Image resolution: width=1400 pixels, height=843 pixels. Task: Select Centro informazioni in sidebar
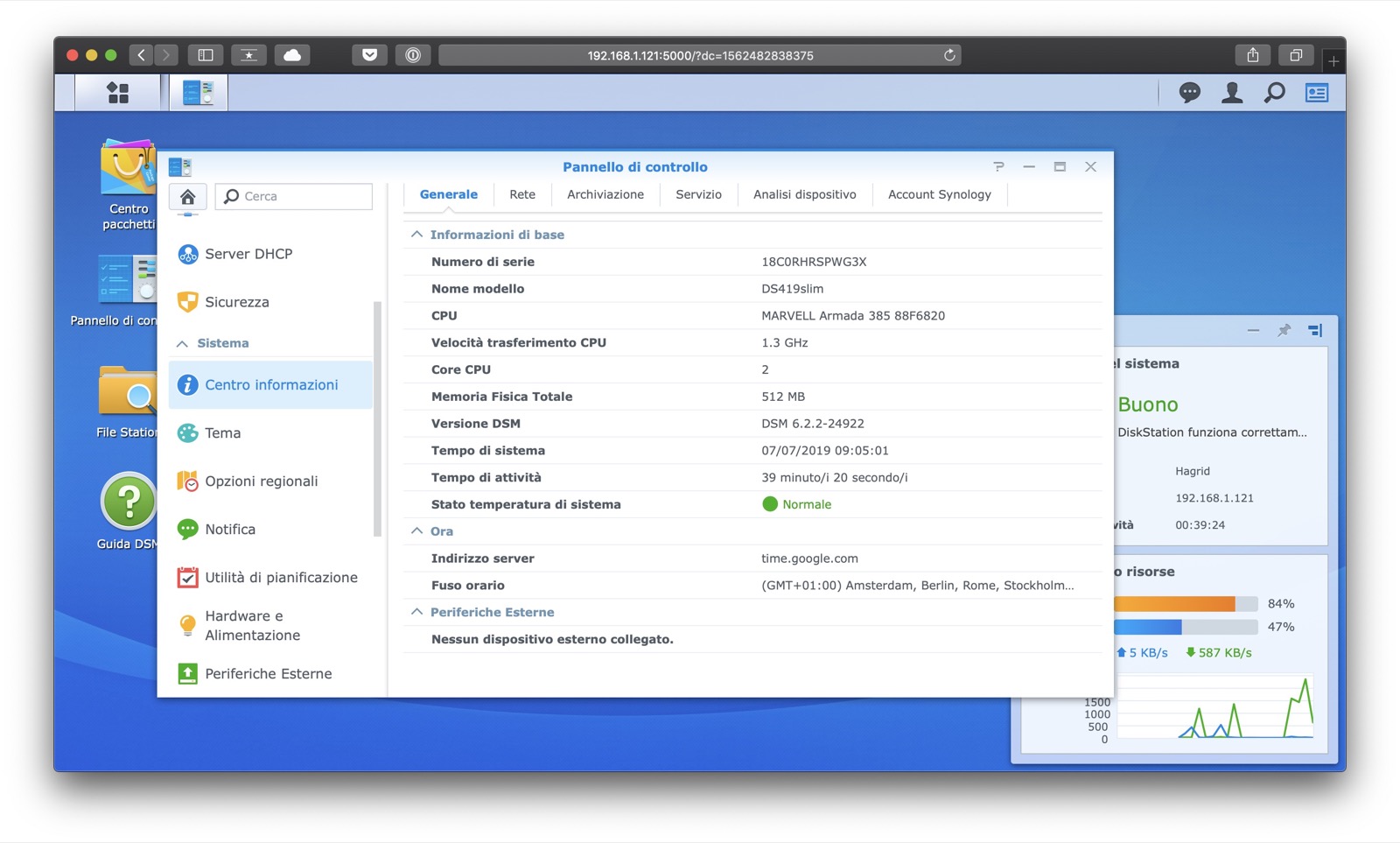pos(270,384)
